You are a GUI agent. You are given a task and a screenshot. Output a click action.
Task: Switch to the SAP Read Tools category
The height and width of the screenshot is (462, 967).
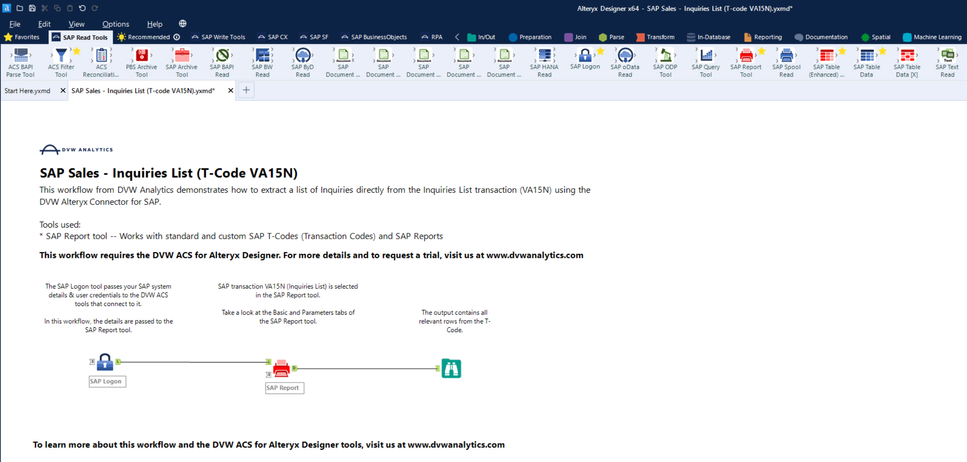coord(80,37)
